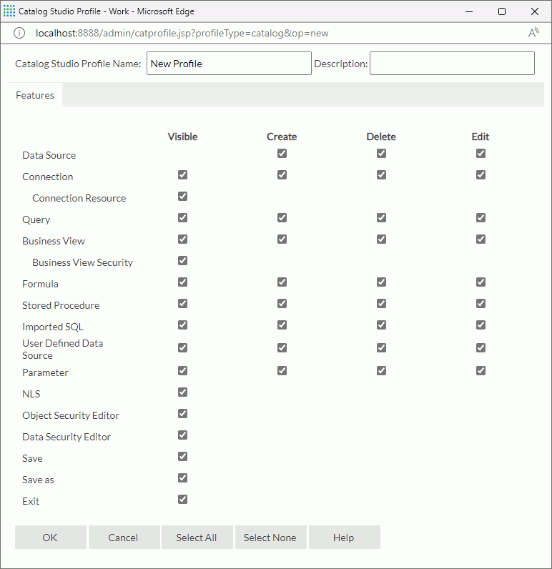Toggle Parameter Delete checkbox

[381, 371]
